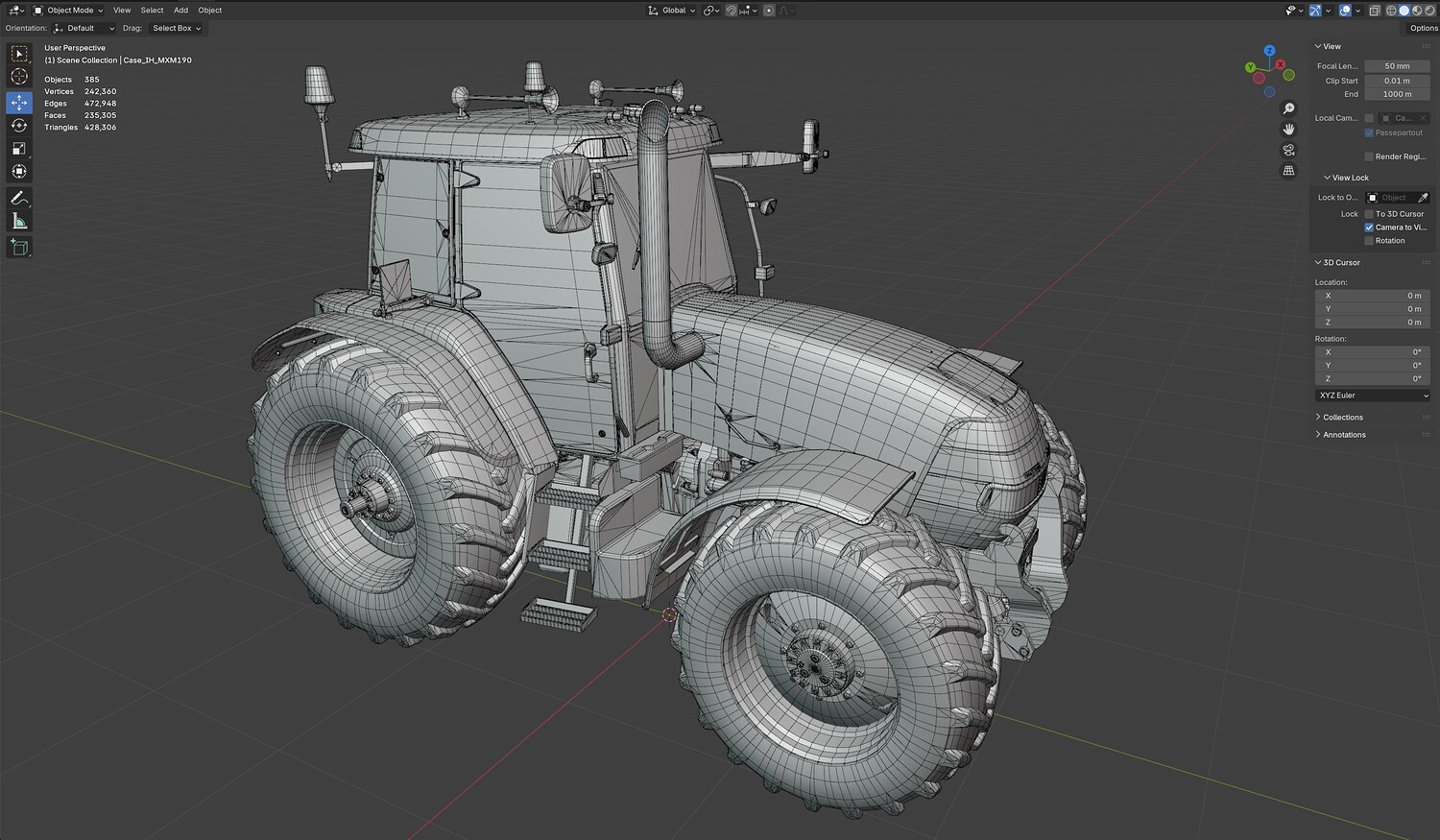1440x840 pixels.
Task: Switch to solid viewport shading
Action: 1404,11
